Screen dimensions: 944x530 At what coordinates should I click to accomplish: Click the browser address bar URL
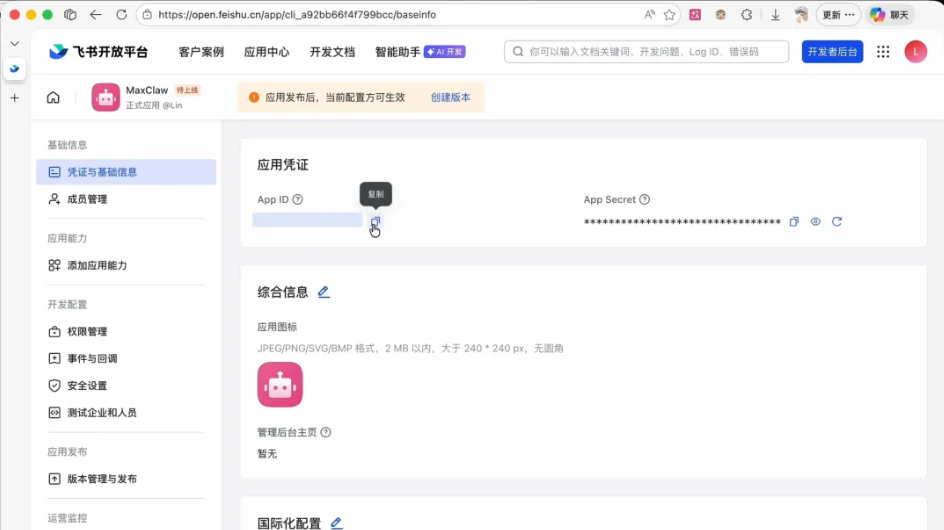(x=297, y=14)
